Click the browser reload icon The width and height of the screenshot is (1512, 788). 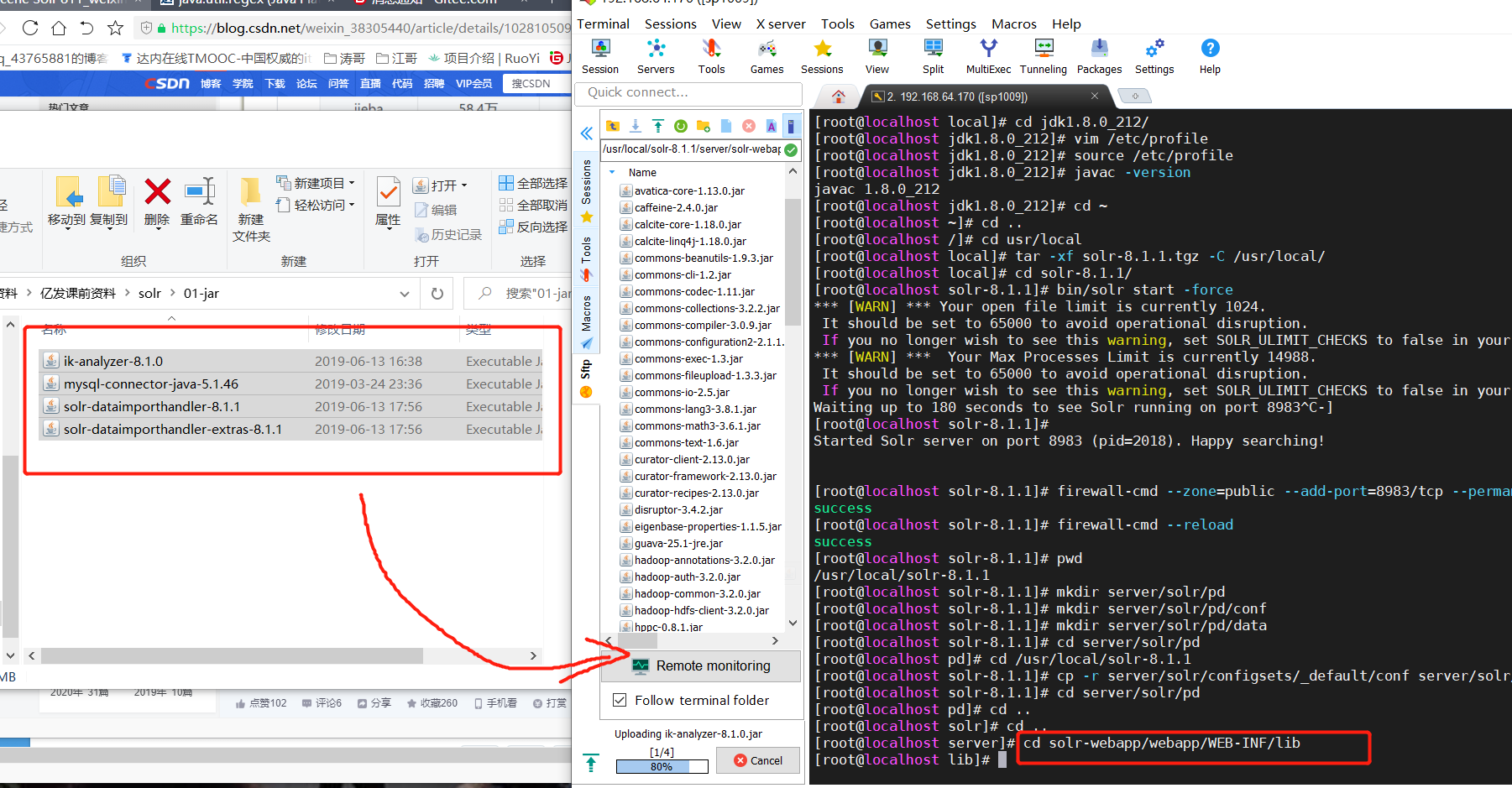pos(30,28)
